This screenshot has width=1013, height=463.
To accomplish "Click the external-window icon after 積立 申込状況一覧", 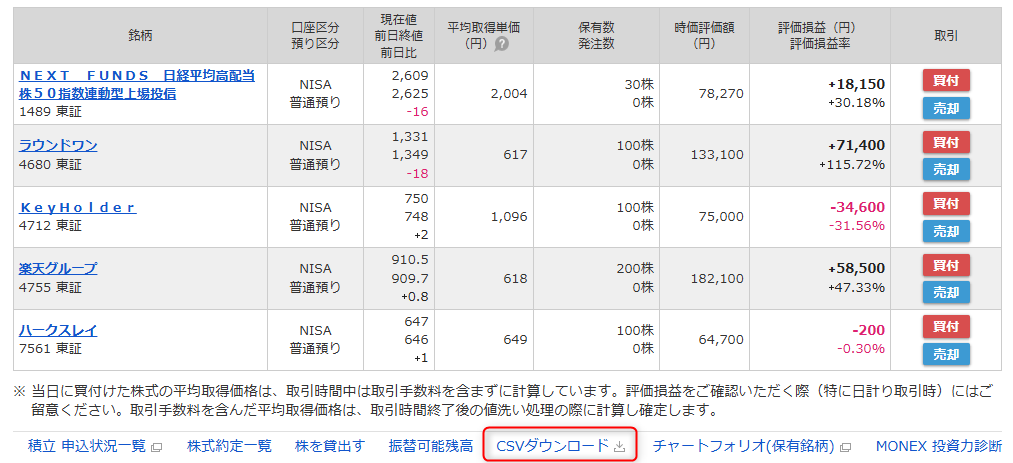I will pyautogui.click(x=156, y=447).
